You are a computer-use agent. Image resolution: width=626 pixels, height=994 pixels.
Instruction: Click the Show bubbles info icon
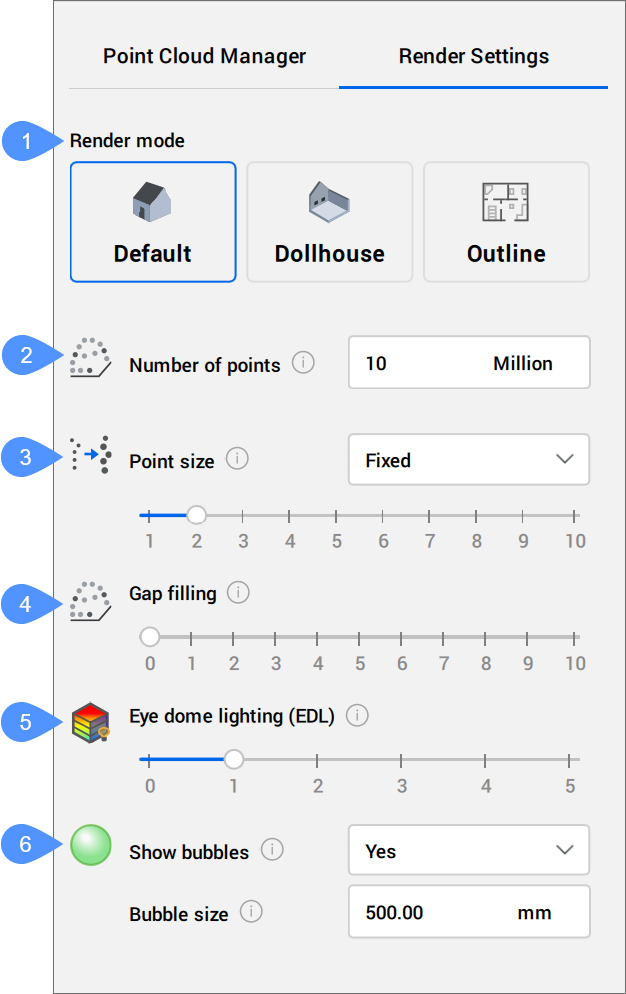point(272,850)
